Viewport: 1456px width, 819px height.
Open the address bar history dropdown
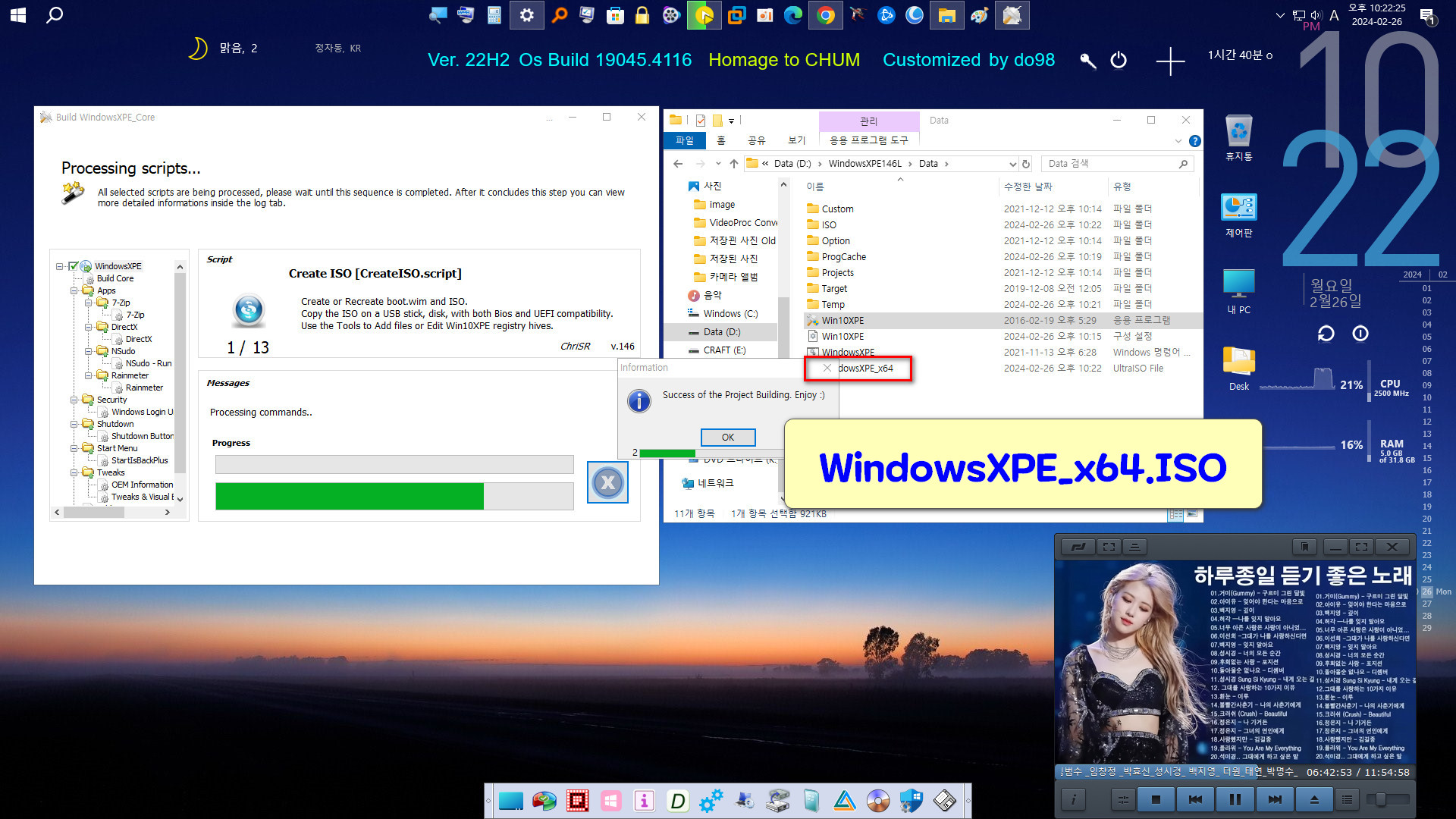[x=1012, y=164]
